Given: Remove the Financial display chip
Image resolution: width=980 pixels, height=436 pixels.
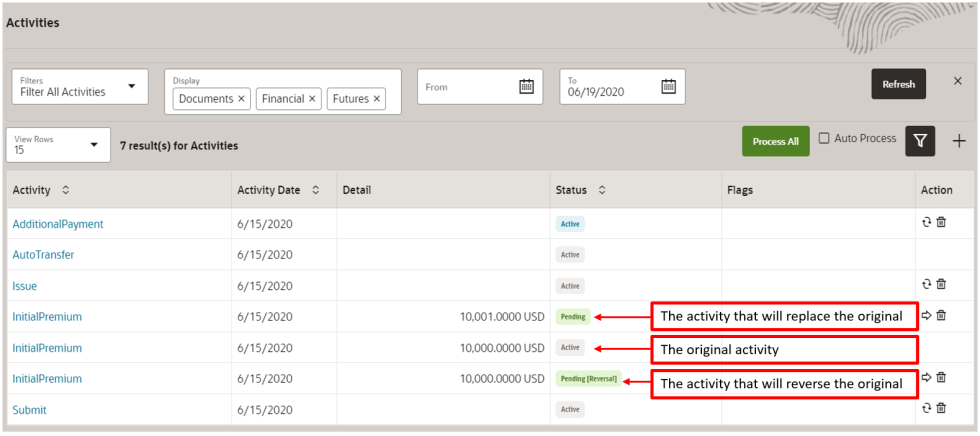Looking at the screenshot, I should (312, 99).
